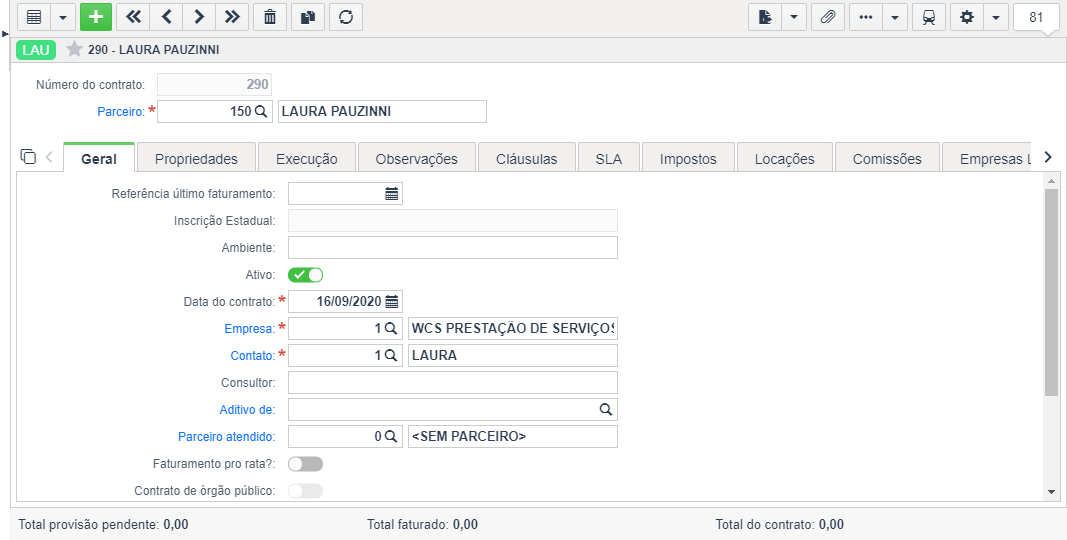Click the more options ellipsis

click(x=866, y=17)
